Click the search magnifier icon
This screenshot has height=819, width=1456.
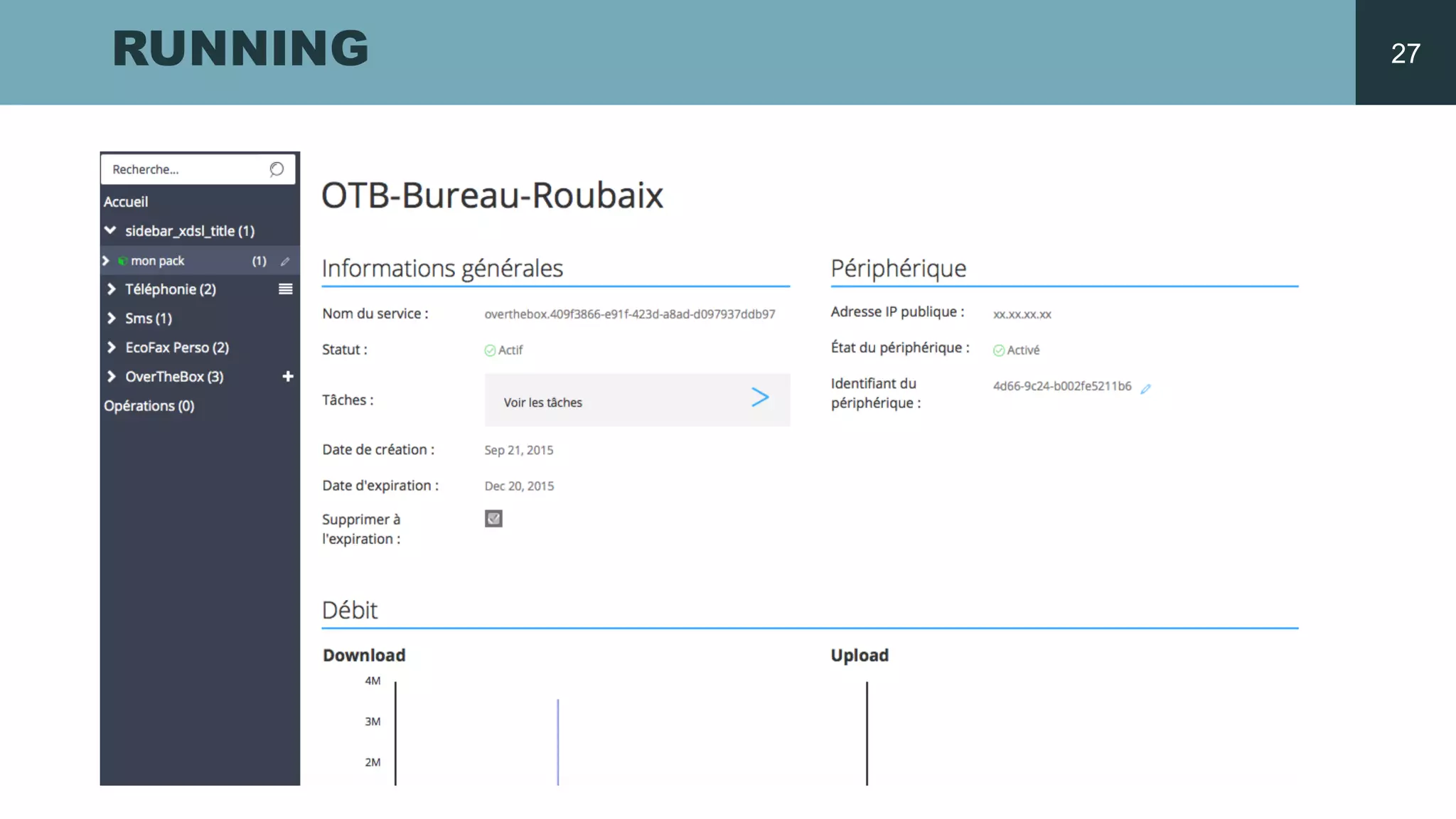pyautogui.click(x=277, y=169)
